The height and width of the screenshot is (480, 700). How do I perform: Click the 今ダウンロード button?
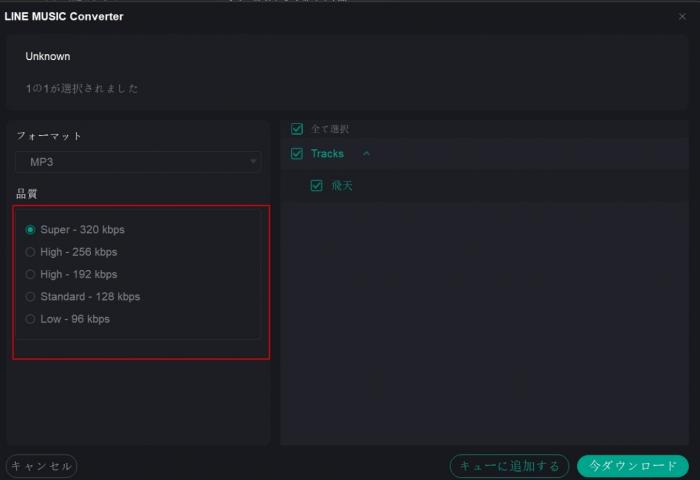[x=633, y=466]
